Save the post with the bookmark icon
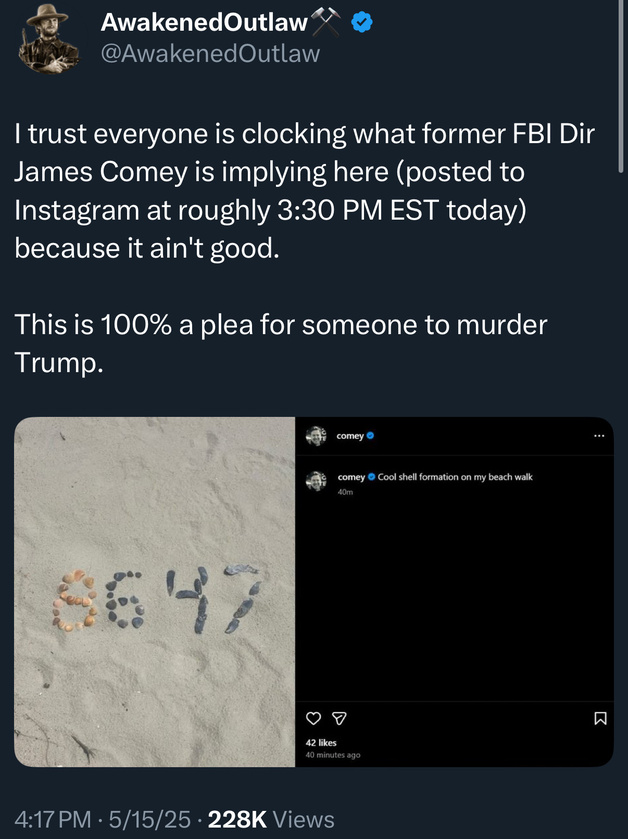This screenshot has width=628, height=839. (x=600, y=718)
